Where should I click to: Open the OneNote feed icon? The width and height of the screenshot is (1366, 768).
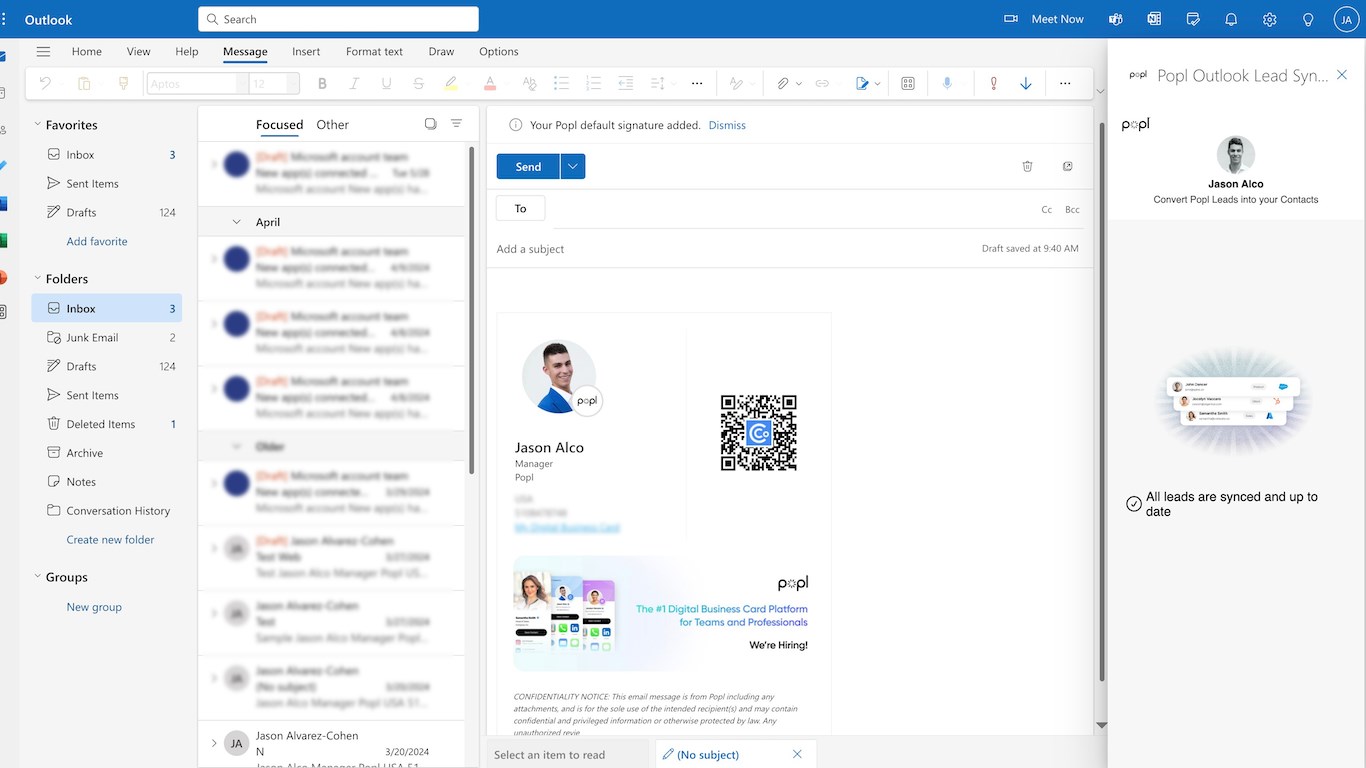tap(1154, 19)
